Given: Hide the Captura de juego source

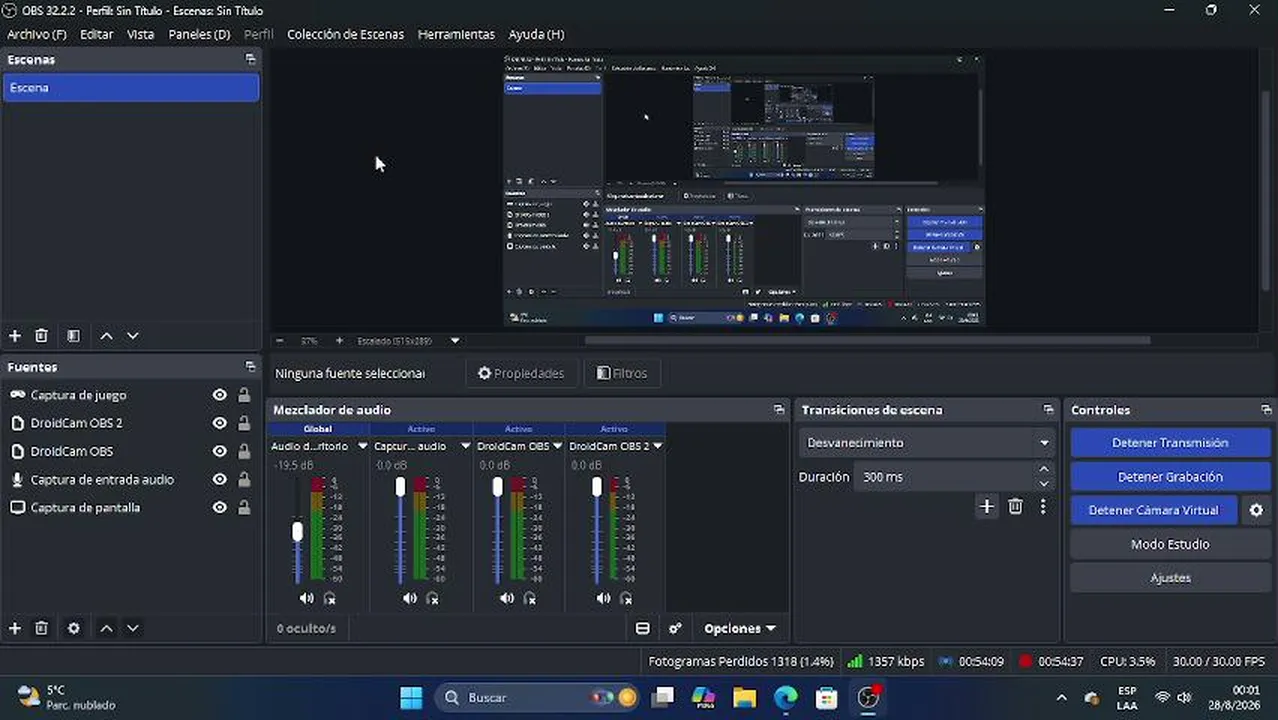Looking at the screenshot, I should [219, 395].
